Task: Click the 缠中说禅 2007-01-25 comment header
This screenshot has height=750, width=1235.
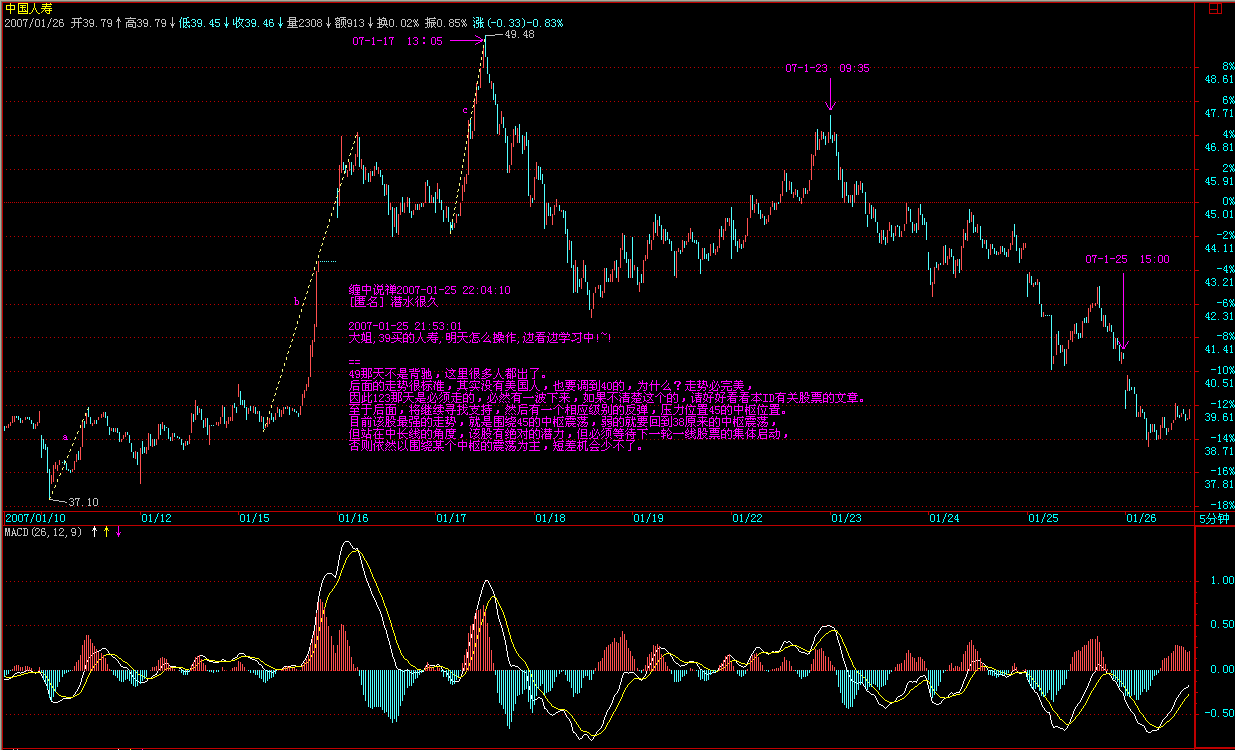Action: click(x=429, y=289)
